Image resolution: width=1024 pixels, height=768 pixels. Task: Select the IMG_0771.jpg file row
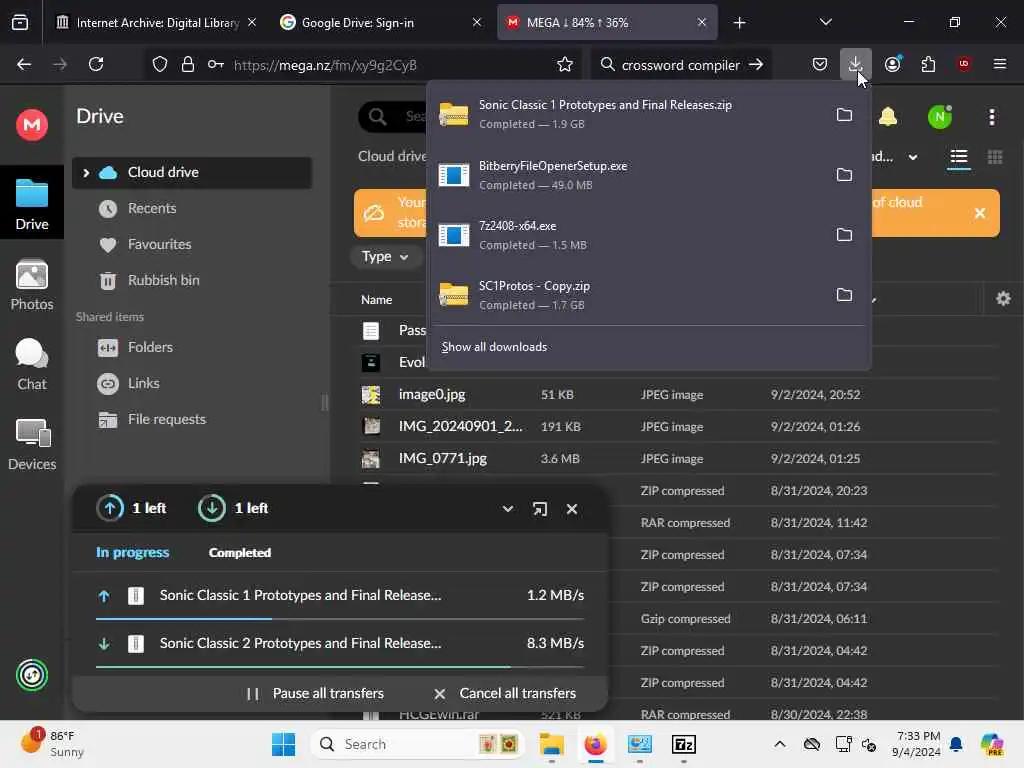[x=679, y=458]
